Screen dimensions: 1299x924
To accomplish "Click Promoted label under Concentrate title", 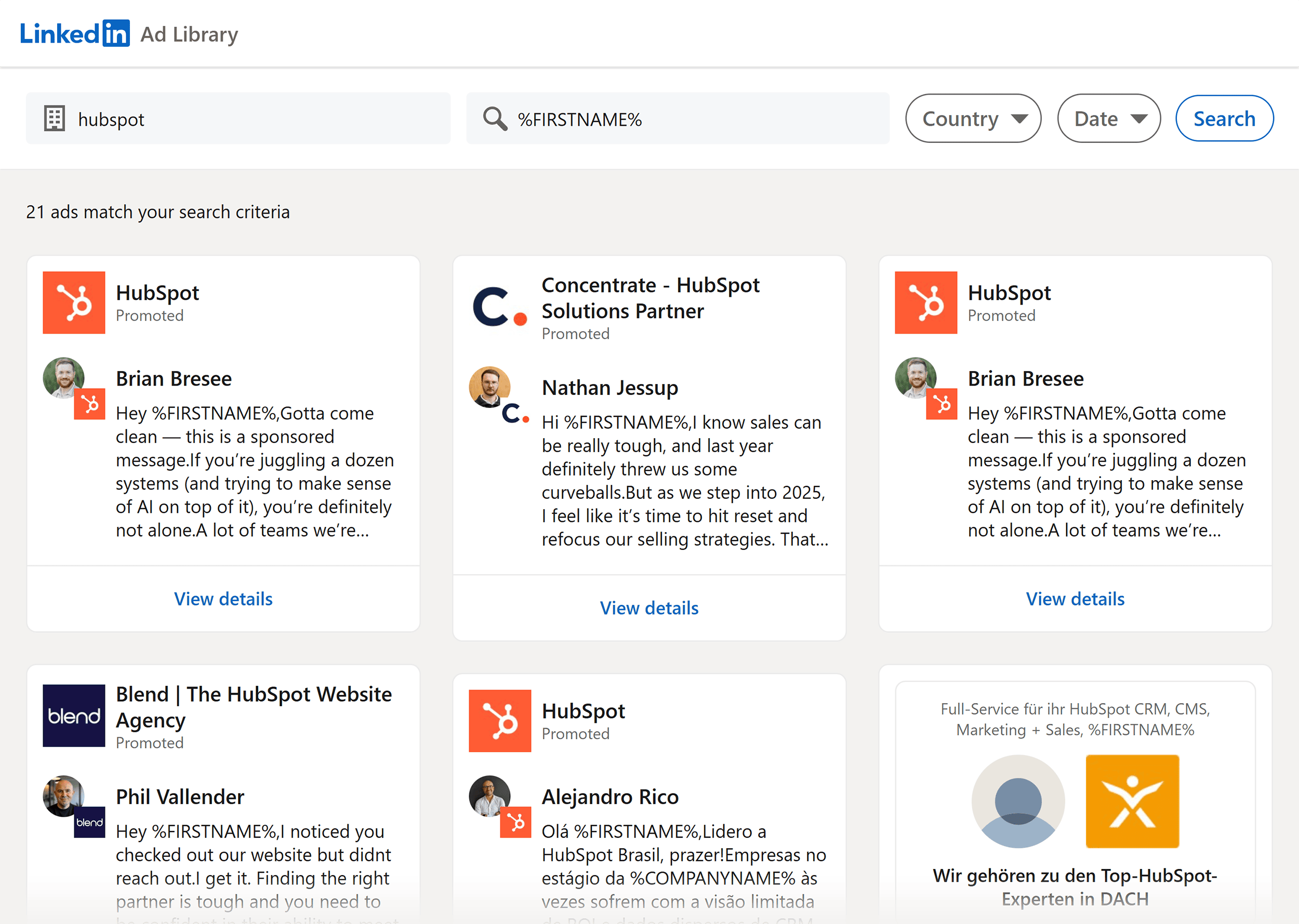I will point(576,334).
